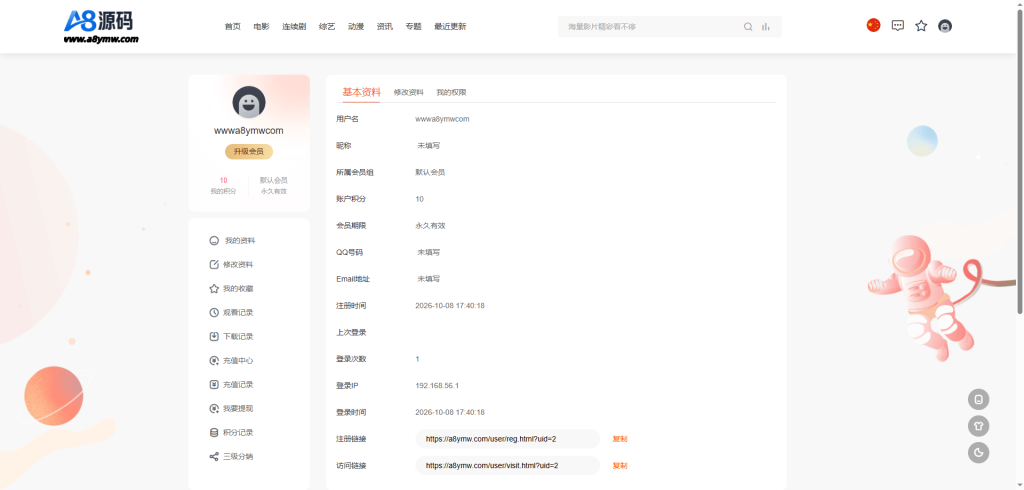Open 充值中心 via its yen icon

pos(214,361)
